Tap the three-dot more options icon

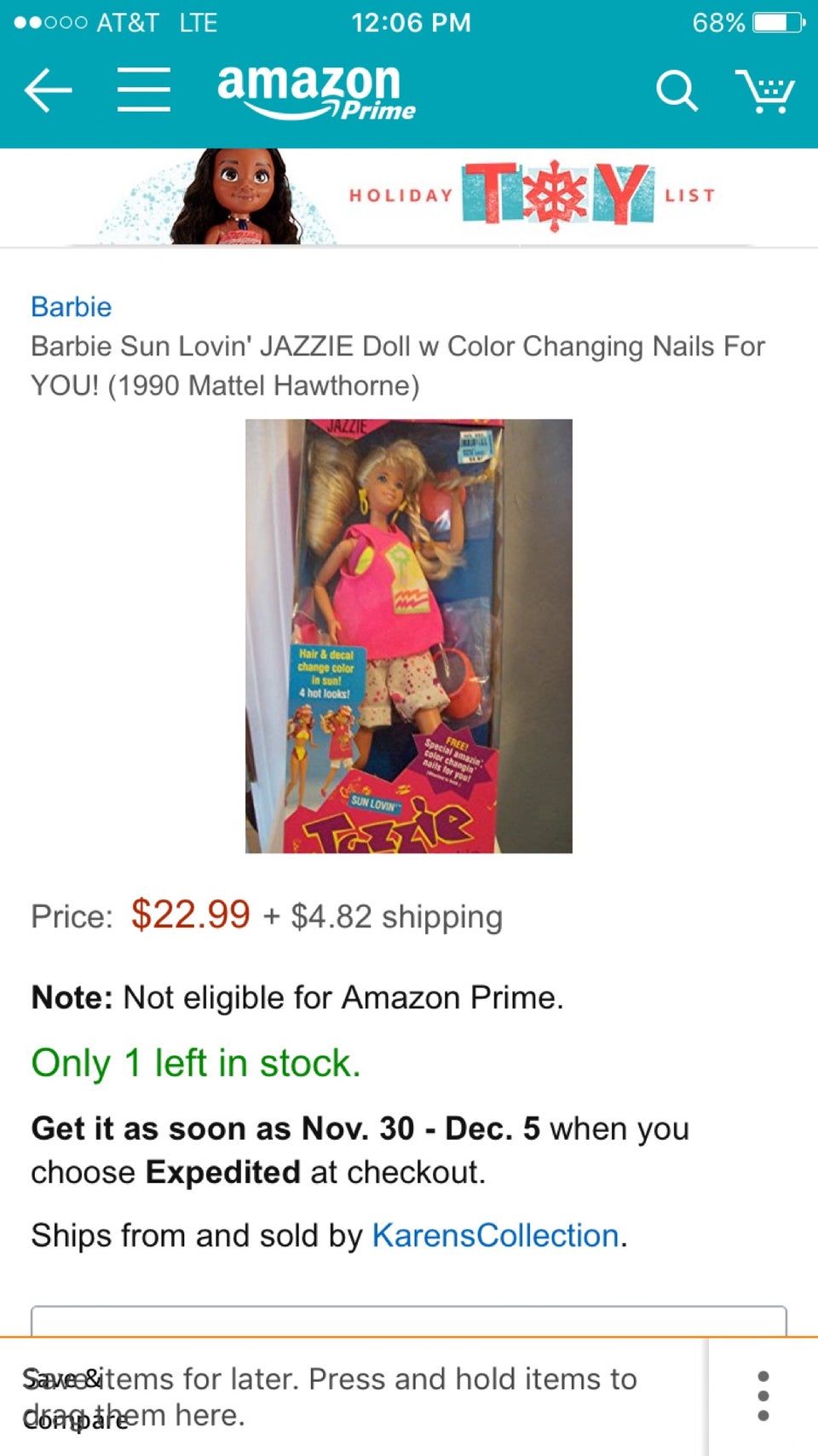click(763, 1396)
